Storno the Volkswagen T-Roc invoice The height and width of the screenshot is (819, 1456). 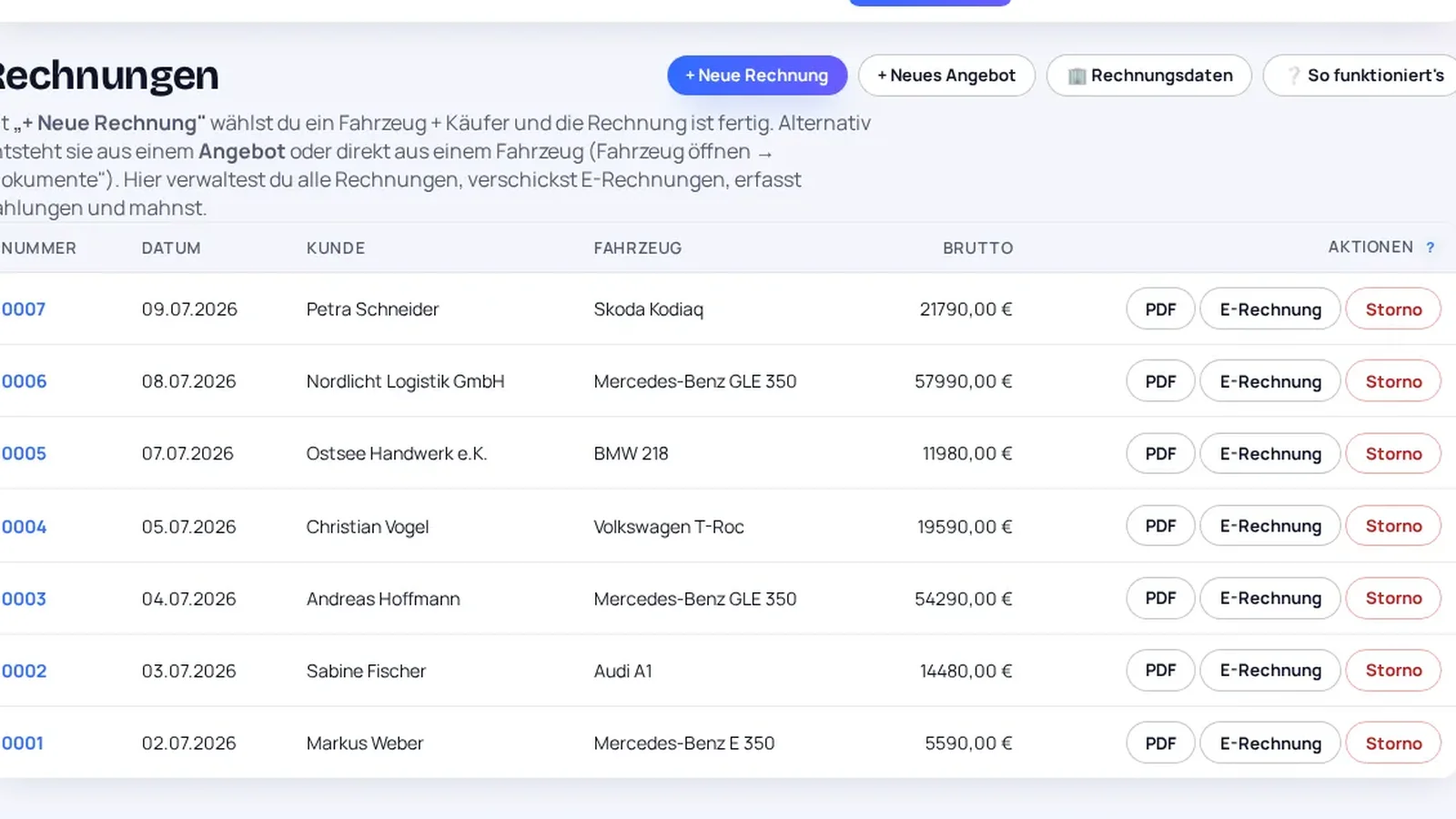(x=1393, y=526)
